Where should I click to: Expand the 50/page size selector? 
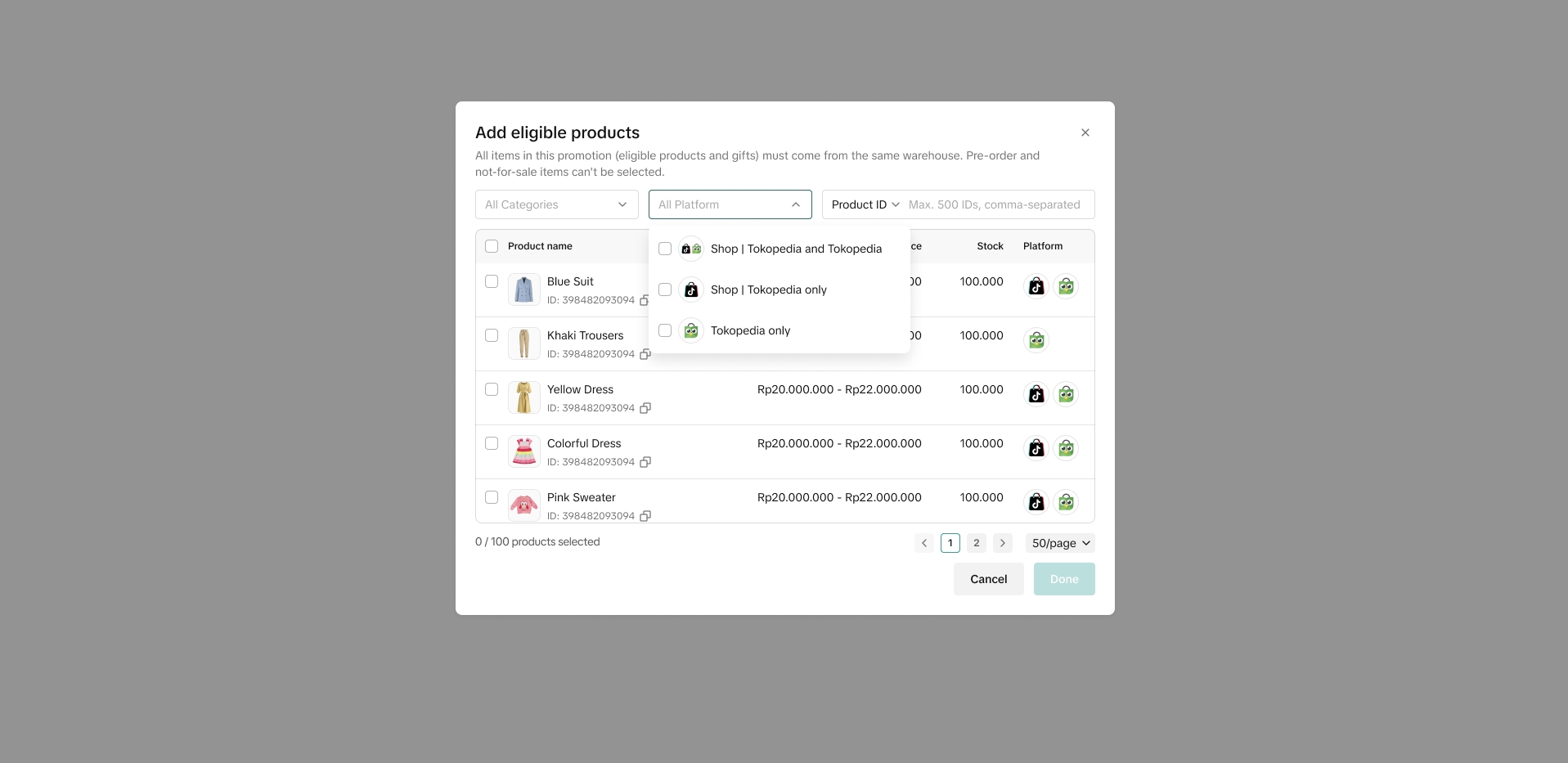(x=1060, y=543)
